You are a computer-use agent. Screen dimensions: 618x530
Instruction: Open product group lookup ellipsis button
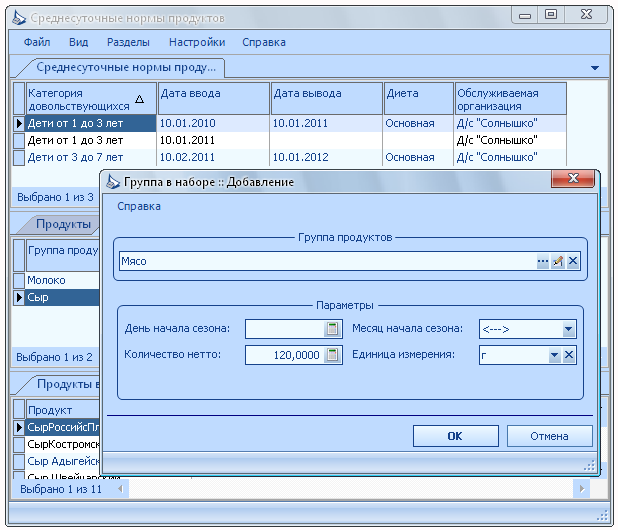tap(543, 261)
